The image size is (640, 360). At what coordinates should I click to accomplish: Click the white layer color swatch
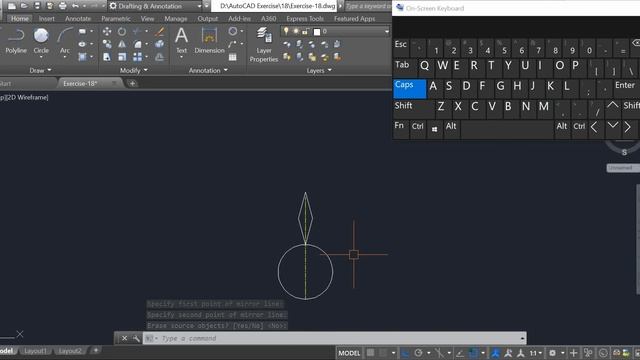point(317,31)
